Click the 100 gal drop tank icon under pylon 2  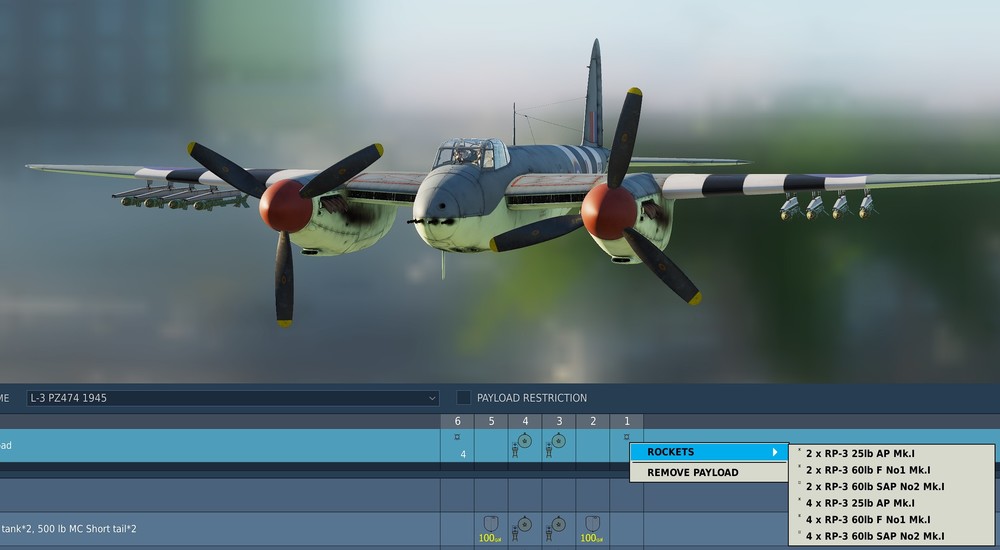point(592,529)
